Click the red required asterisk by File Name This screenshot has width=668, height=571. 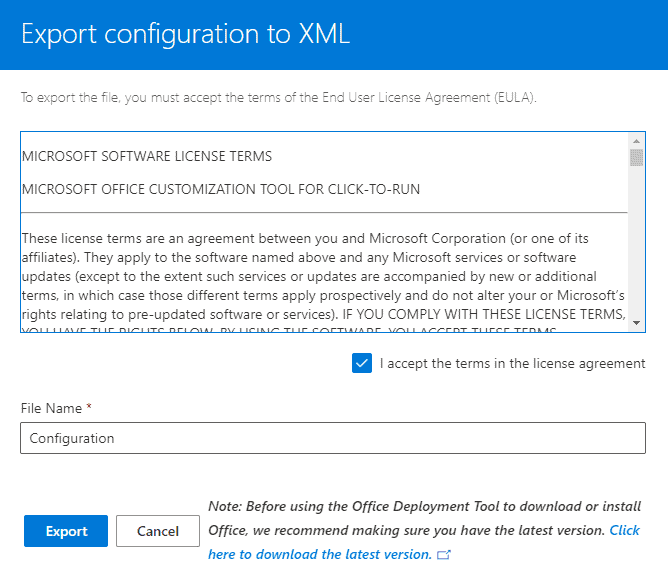pyautogui.click(x=89, y=407)
